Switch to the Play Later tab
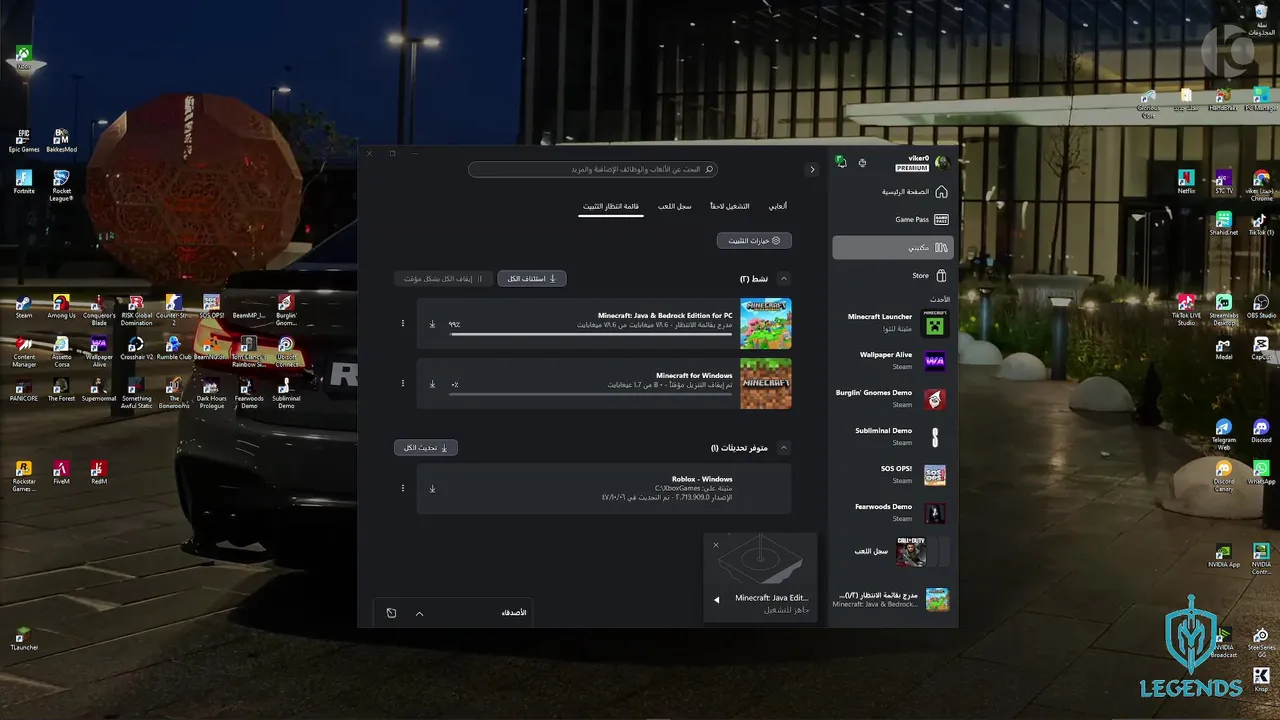This screenshot has width=1280, height=720. point(729,206)
